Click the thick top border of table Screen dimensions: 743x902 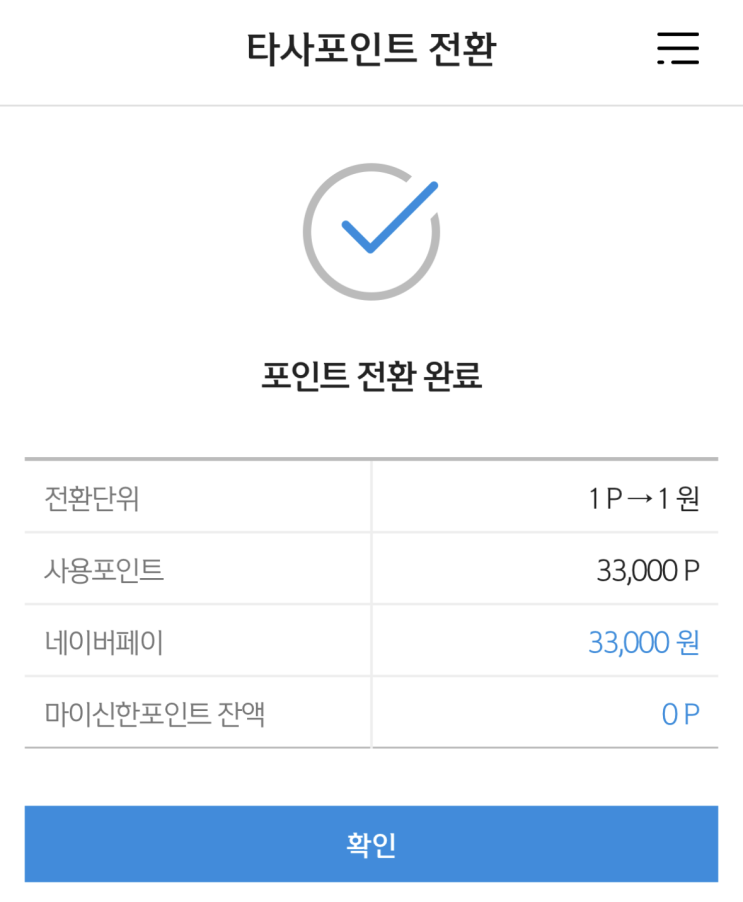pyautogui.click(x=371, y=459)
